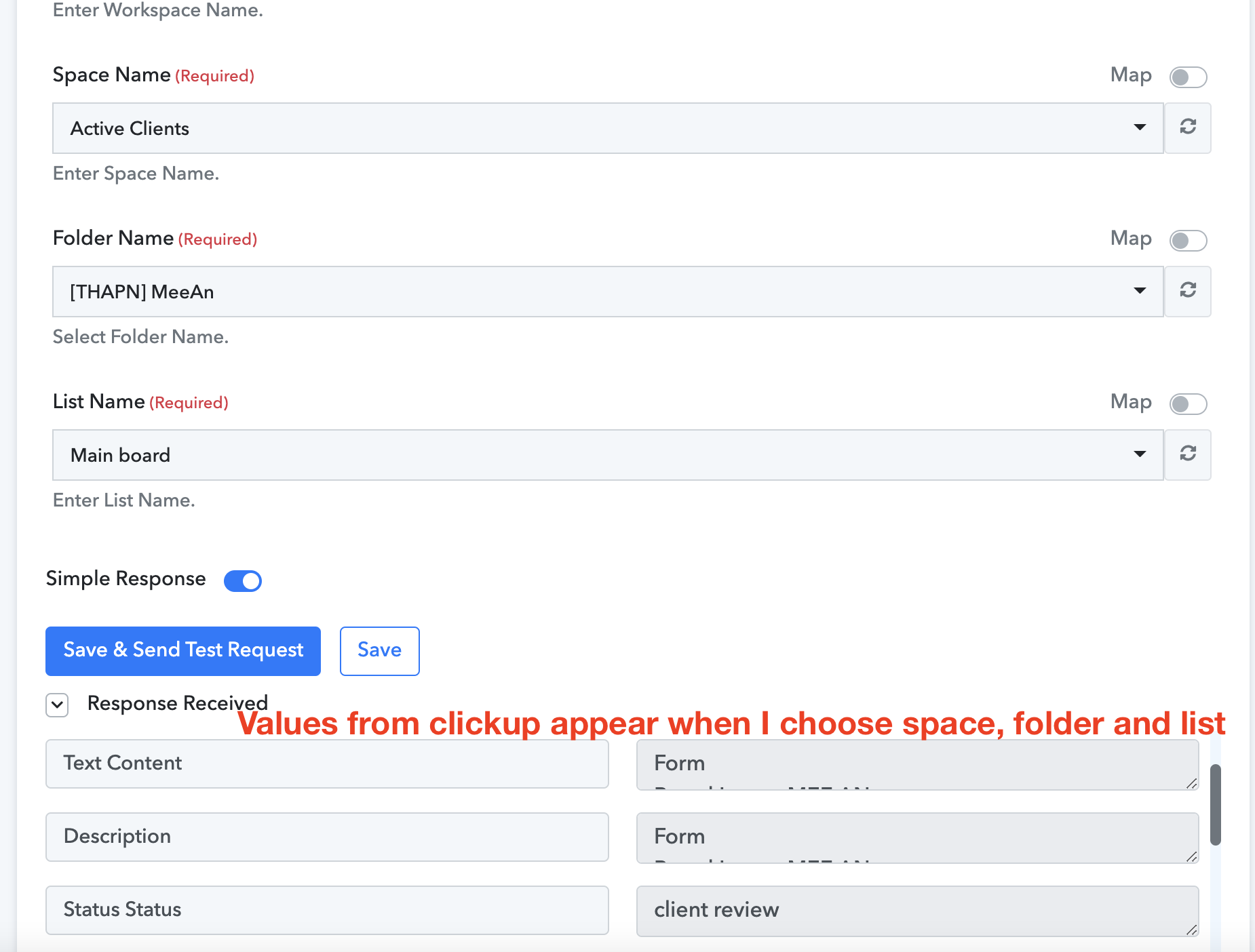This screenshot has height=952, width=1255.
Task: Click the 'Simple Response' label
Action: coord(125,579)
